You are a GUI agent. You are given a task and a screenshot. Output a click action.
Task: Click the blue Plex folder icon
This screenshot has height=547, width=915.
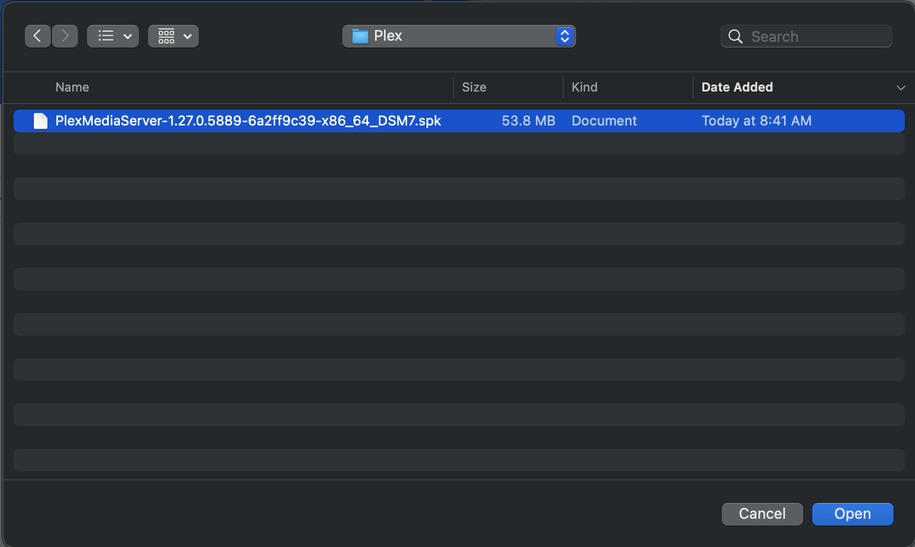pos(360,36)
